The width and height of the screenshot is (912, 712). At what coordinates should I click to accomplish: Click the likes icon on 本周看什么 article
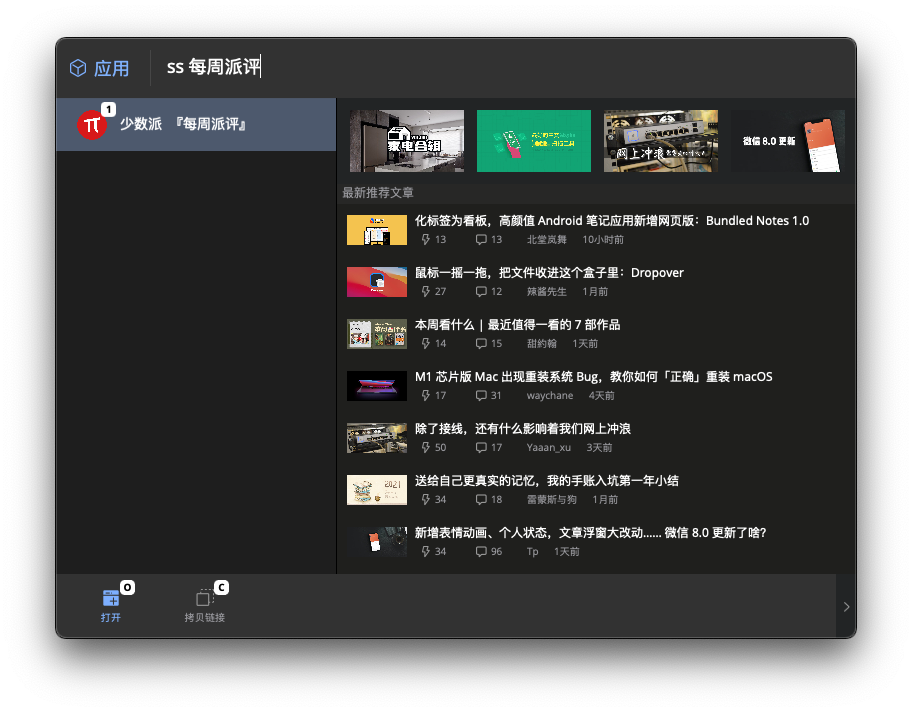(426, 343)
